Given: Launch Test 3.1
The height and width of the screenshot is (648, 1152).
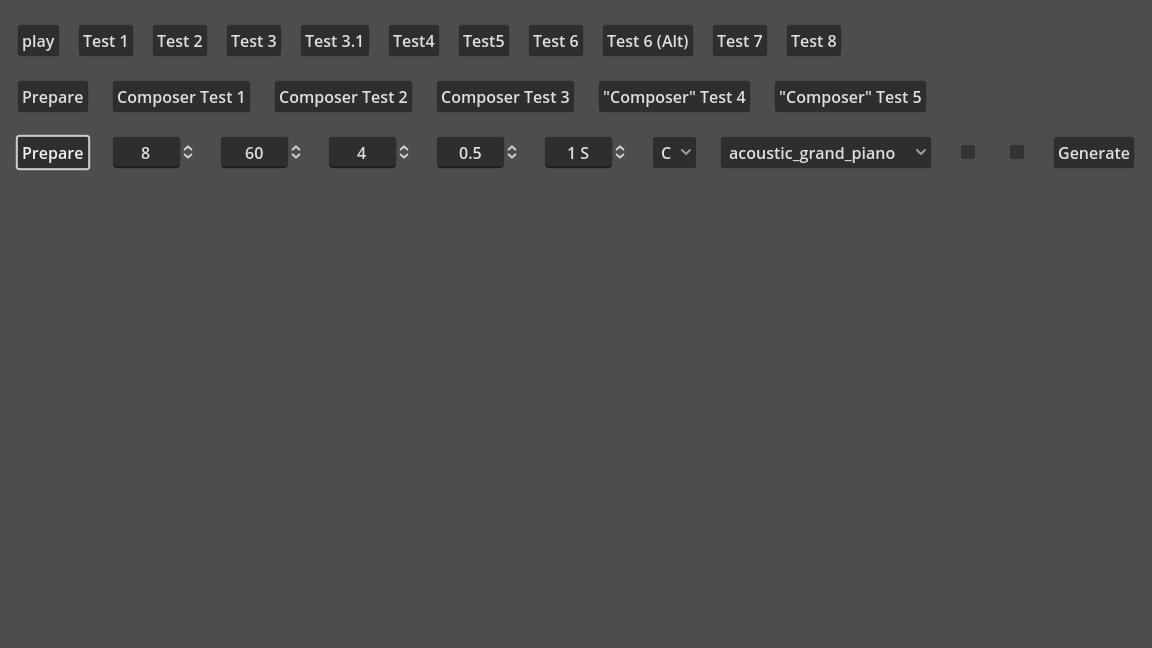Looking at the screenshot, I should pos(334,41).
